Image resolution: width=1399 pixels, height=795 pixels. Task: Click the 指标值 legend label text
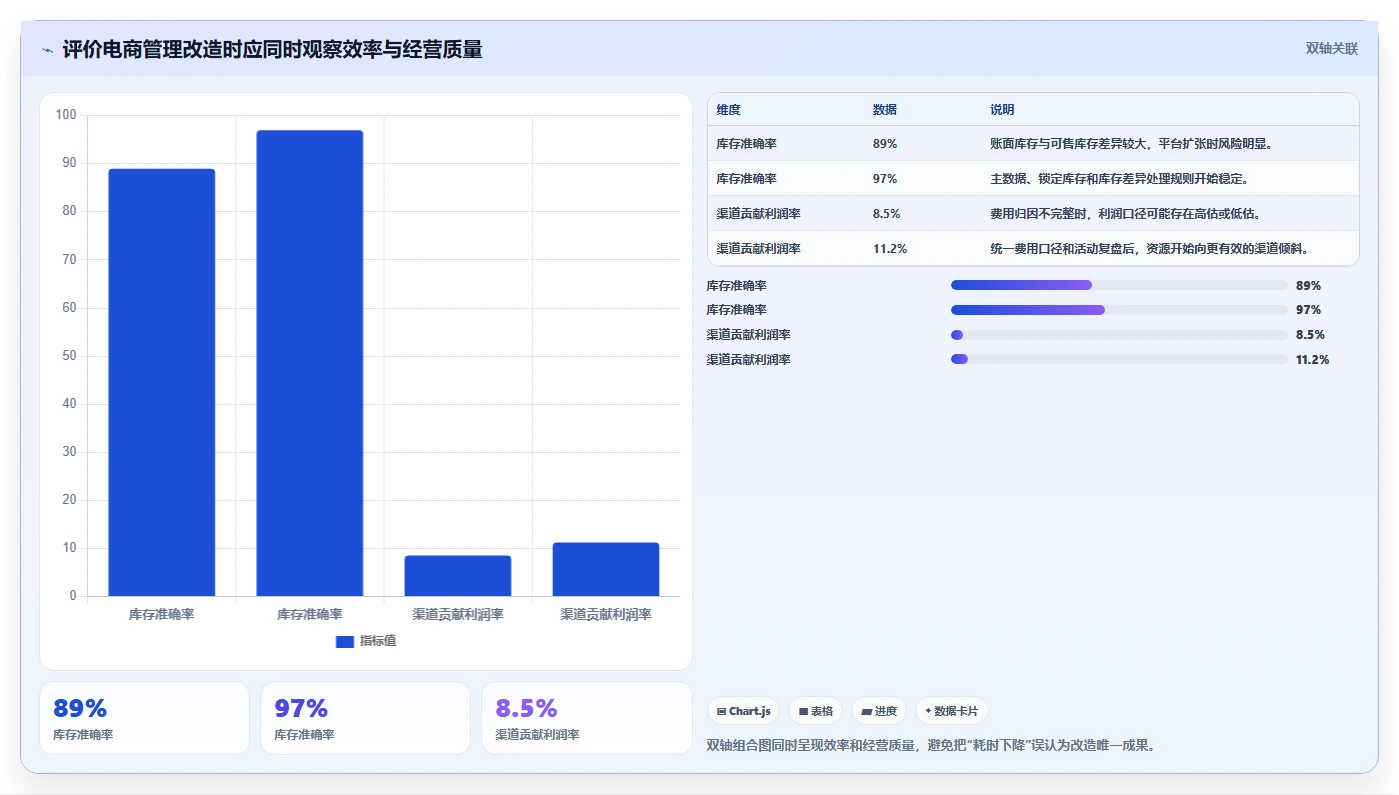pyautogui.click(x=378, y=642)
